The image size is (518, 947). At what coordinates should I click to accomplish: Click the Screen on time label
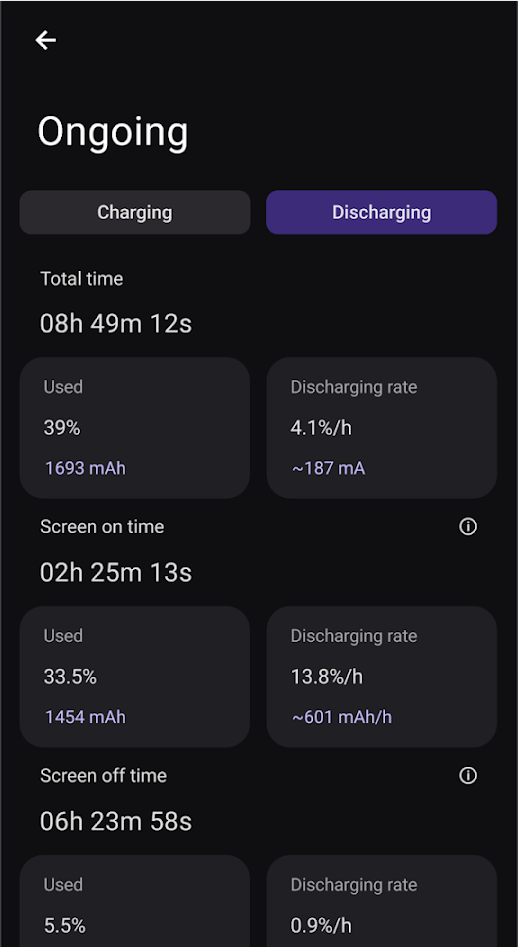pos(102,527)
